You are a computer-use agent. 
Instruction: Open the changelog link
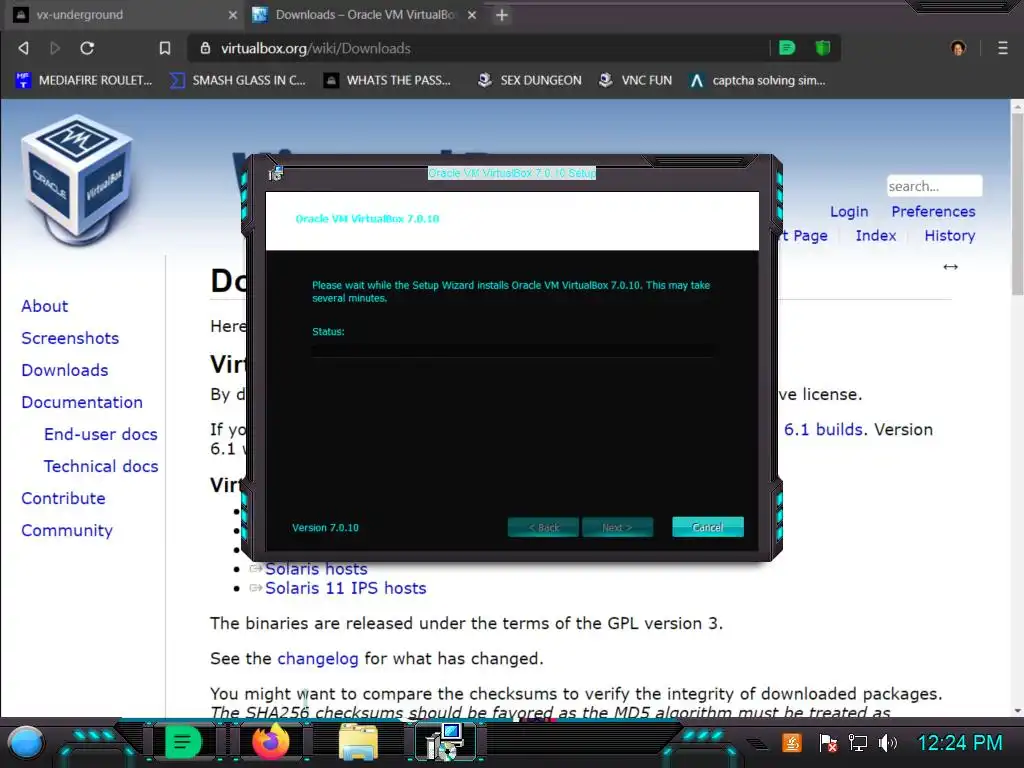317,659
